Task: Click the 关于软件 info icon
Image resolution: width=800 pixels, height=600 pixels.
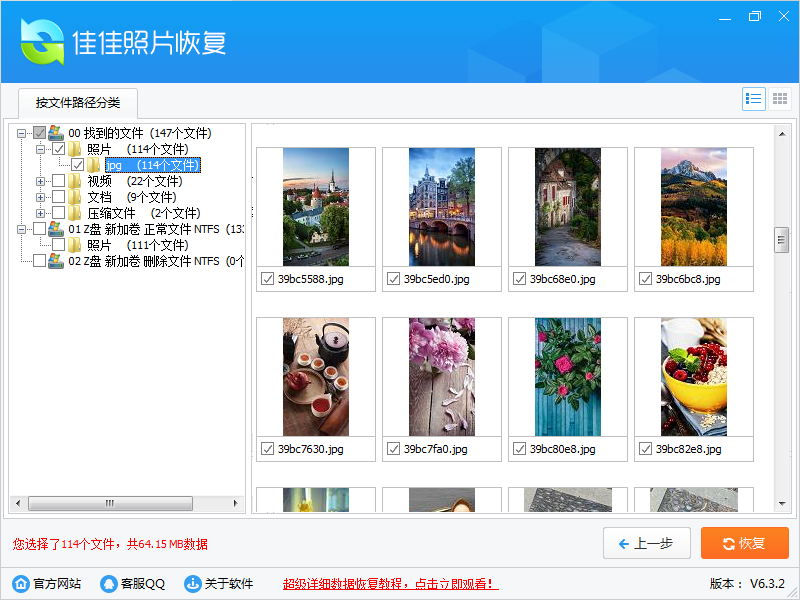Action: (193, 584)
